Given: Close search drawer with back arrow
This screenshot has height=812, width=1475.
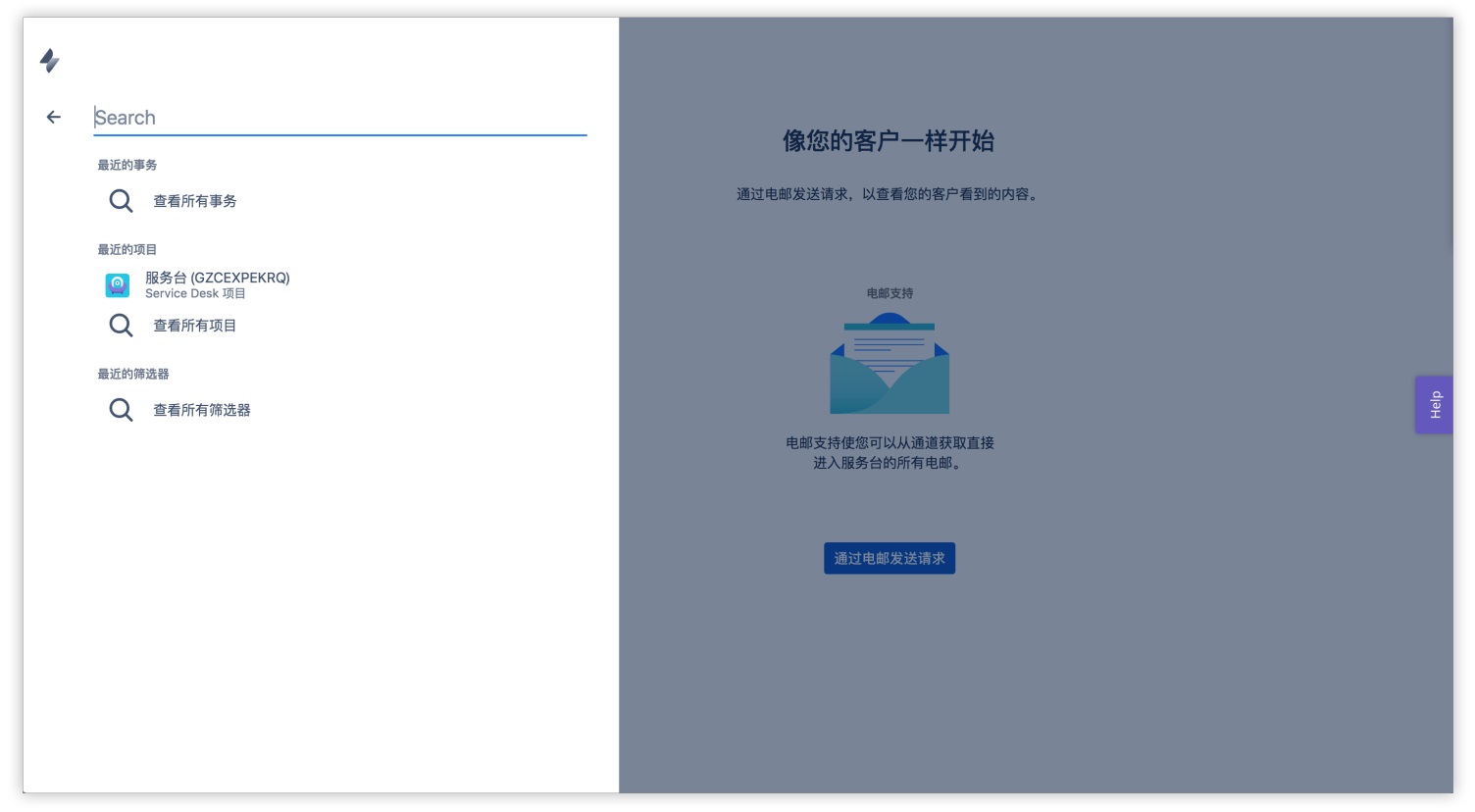Looking at the screenshot, I should click(x=54, y=117).
